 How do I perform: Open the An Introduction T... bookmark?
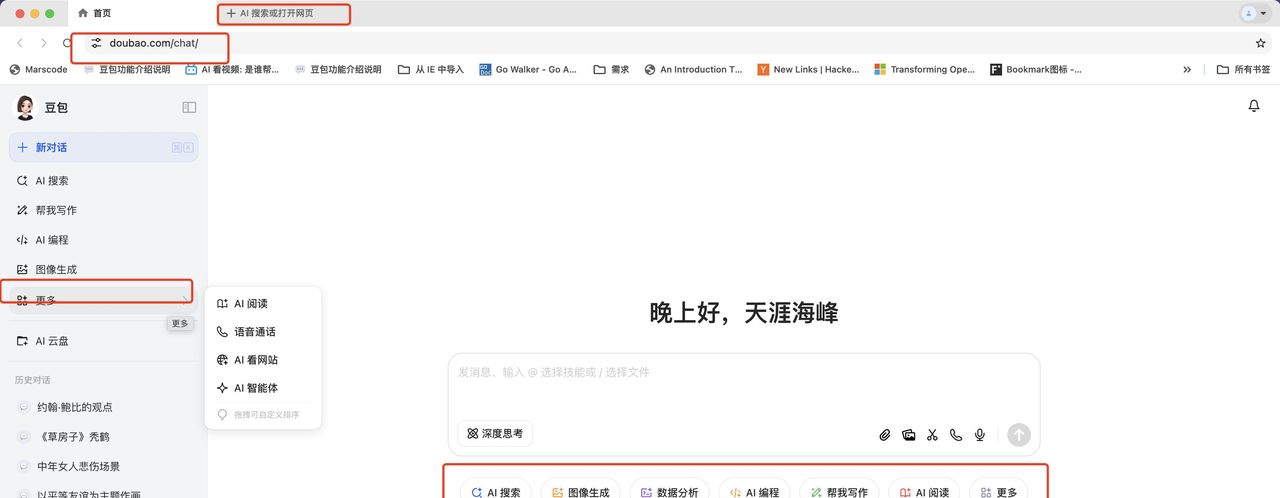[693, 70]
